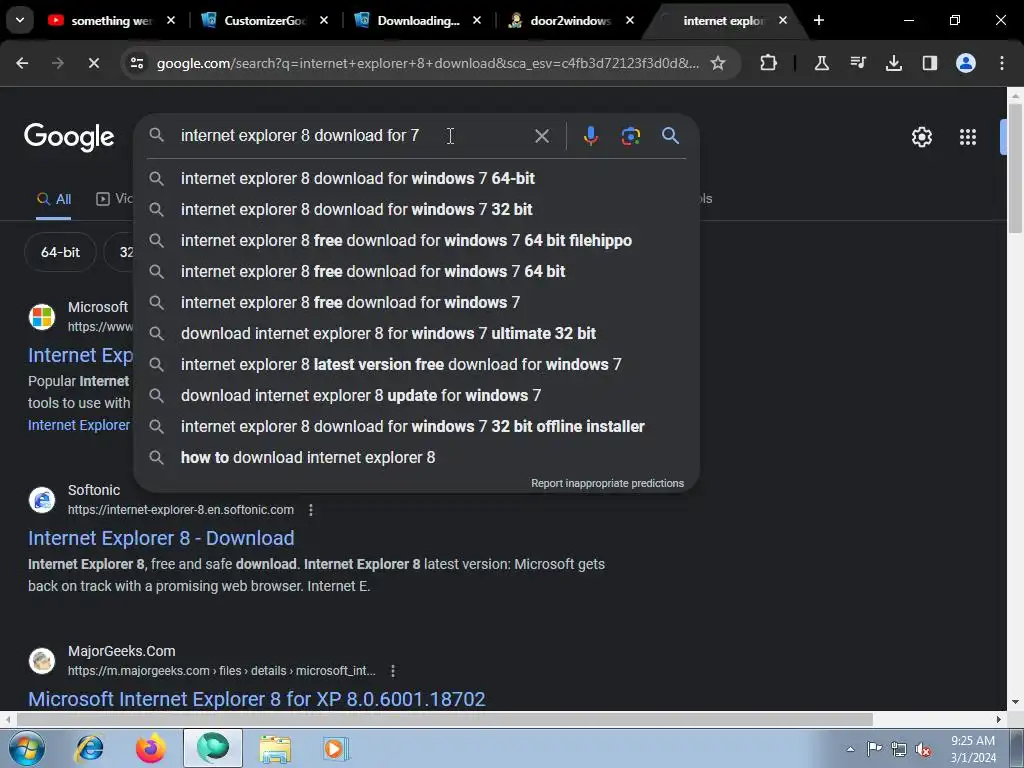
Task: Click 'Report inappropriate predictions' link
Action: point(607,483)
